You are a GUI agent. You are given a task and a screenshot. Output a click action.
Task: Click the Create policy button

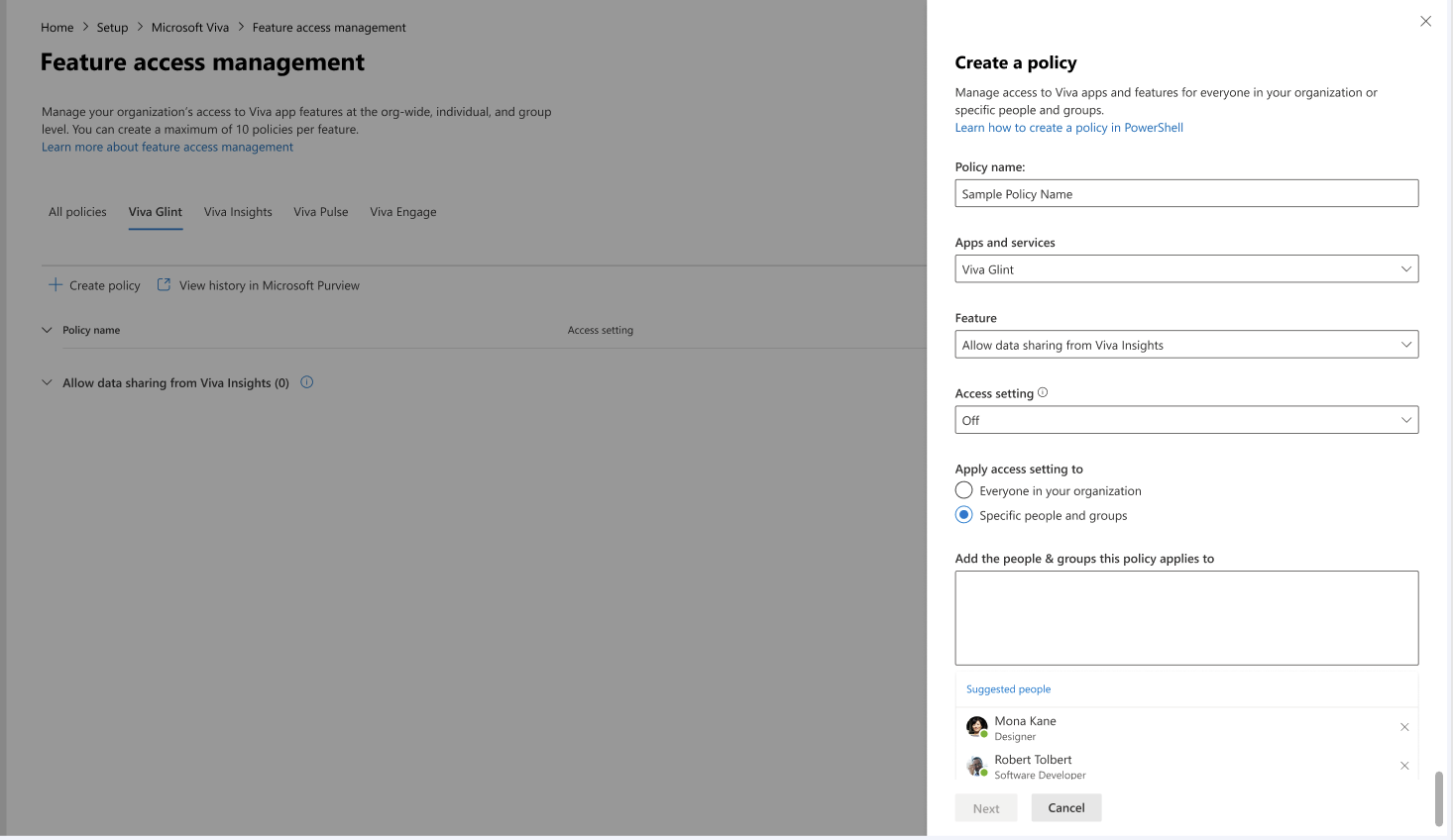click(x=95, y=285)
